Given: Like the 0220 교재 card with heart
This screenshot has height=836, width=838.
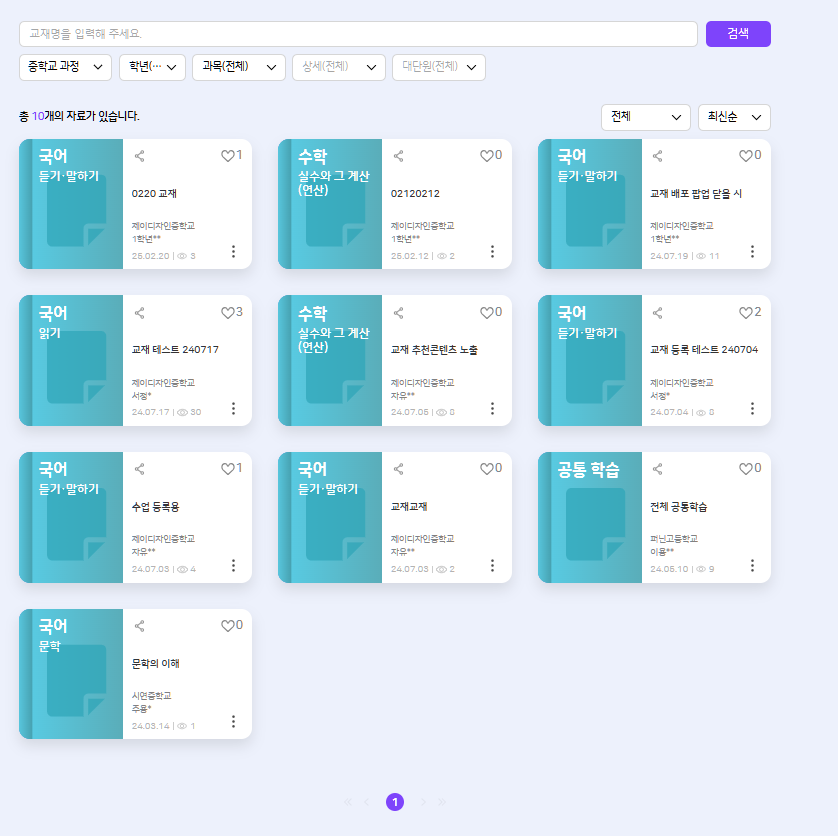Looking at the screenshot, I should point(227,156).
